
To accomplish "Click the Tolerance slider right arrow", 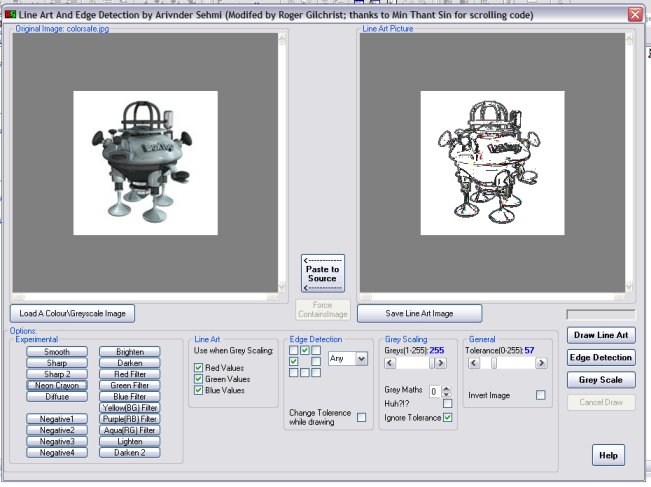I will click(x=543, y=364).
